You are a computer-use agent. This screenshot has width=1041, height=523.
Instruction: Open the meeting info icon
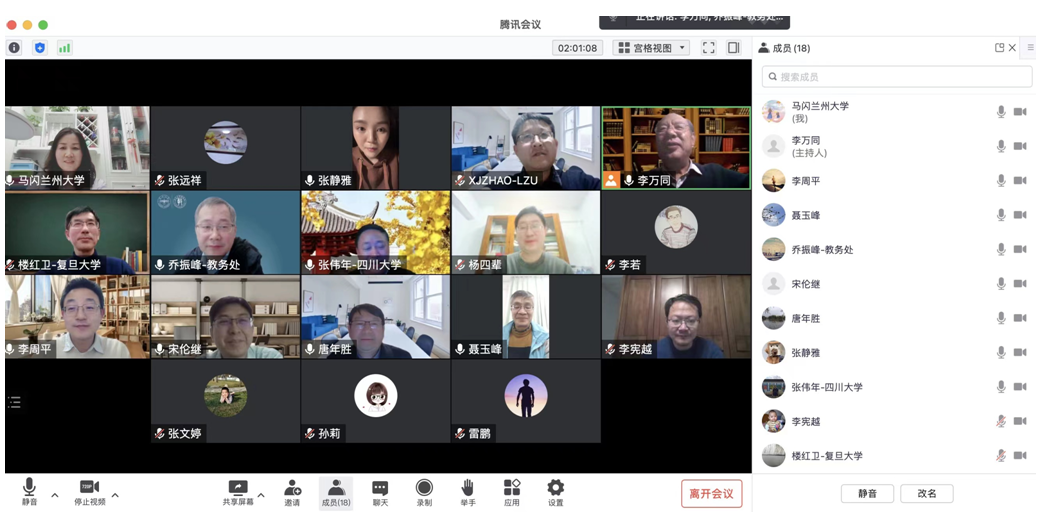(x=14, y=47)
